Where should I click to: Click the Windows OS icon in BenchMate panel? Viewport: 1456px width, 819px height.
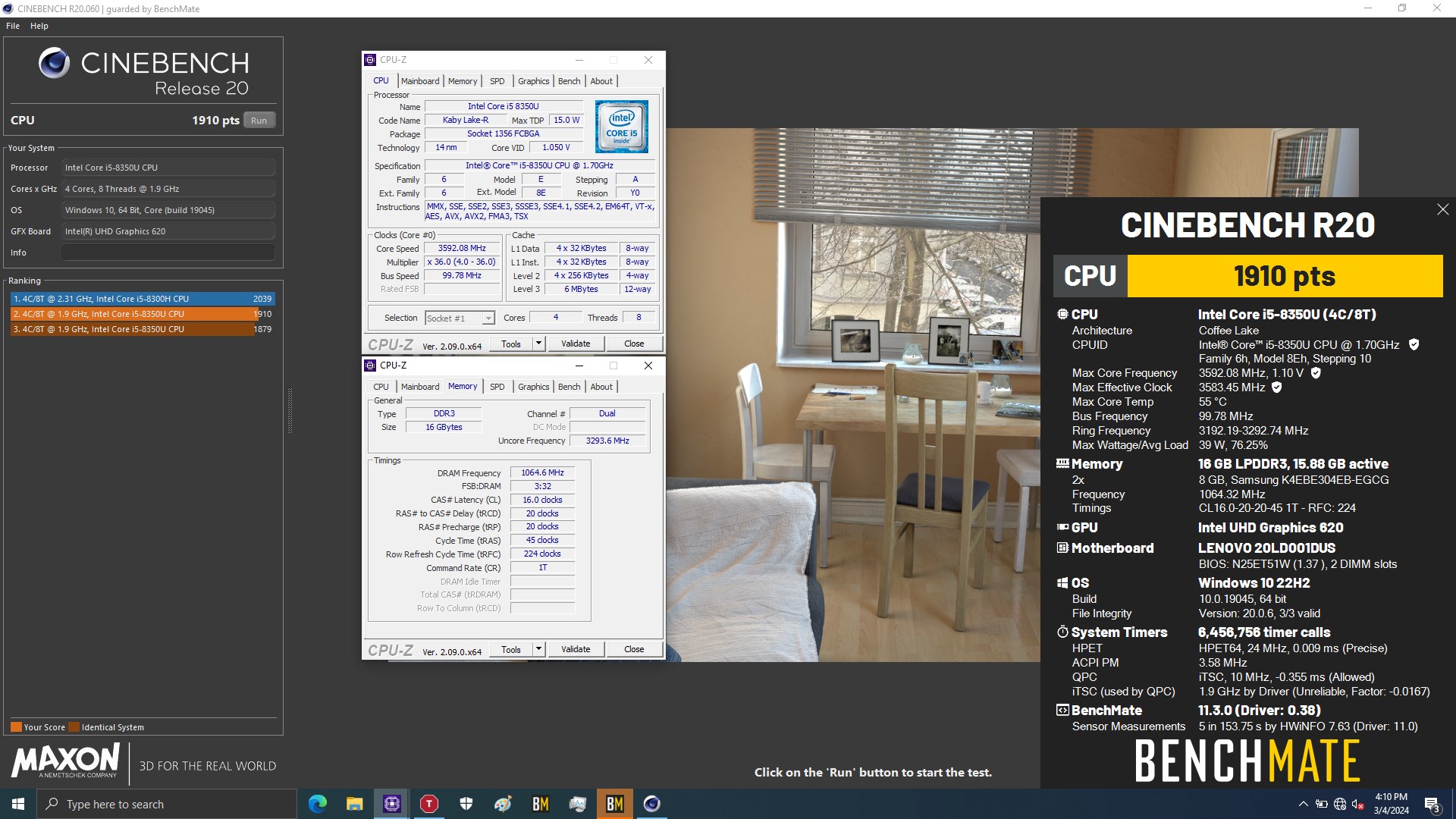click(x=1062, y=583)
